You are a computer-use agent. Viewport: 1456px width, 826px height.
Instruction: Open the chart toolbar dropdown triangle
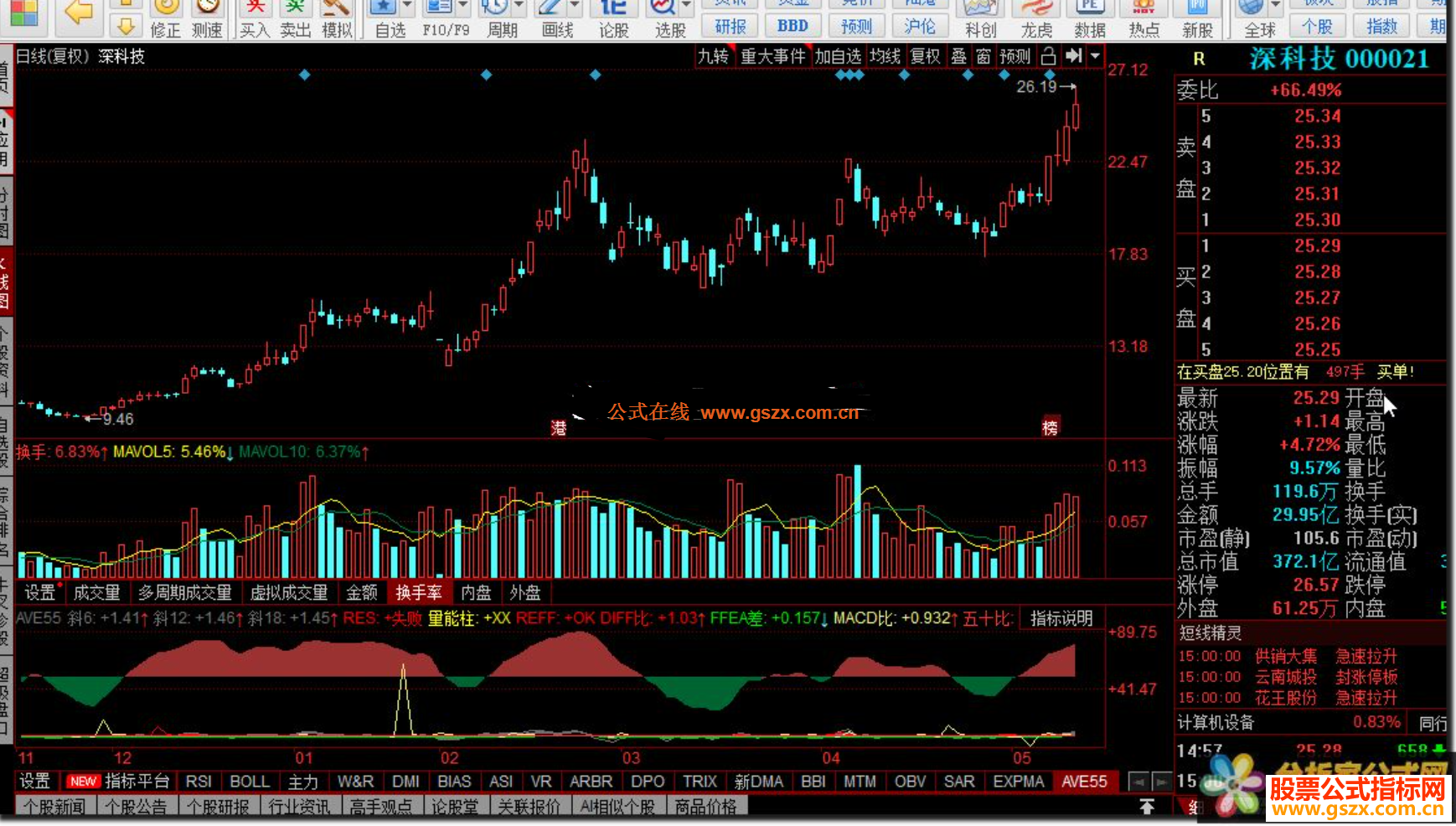[1095, 56]
